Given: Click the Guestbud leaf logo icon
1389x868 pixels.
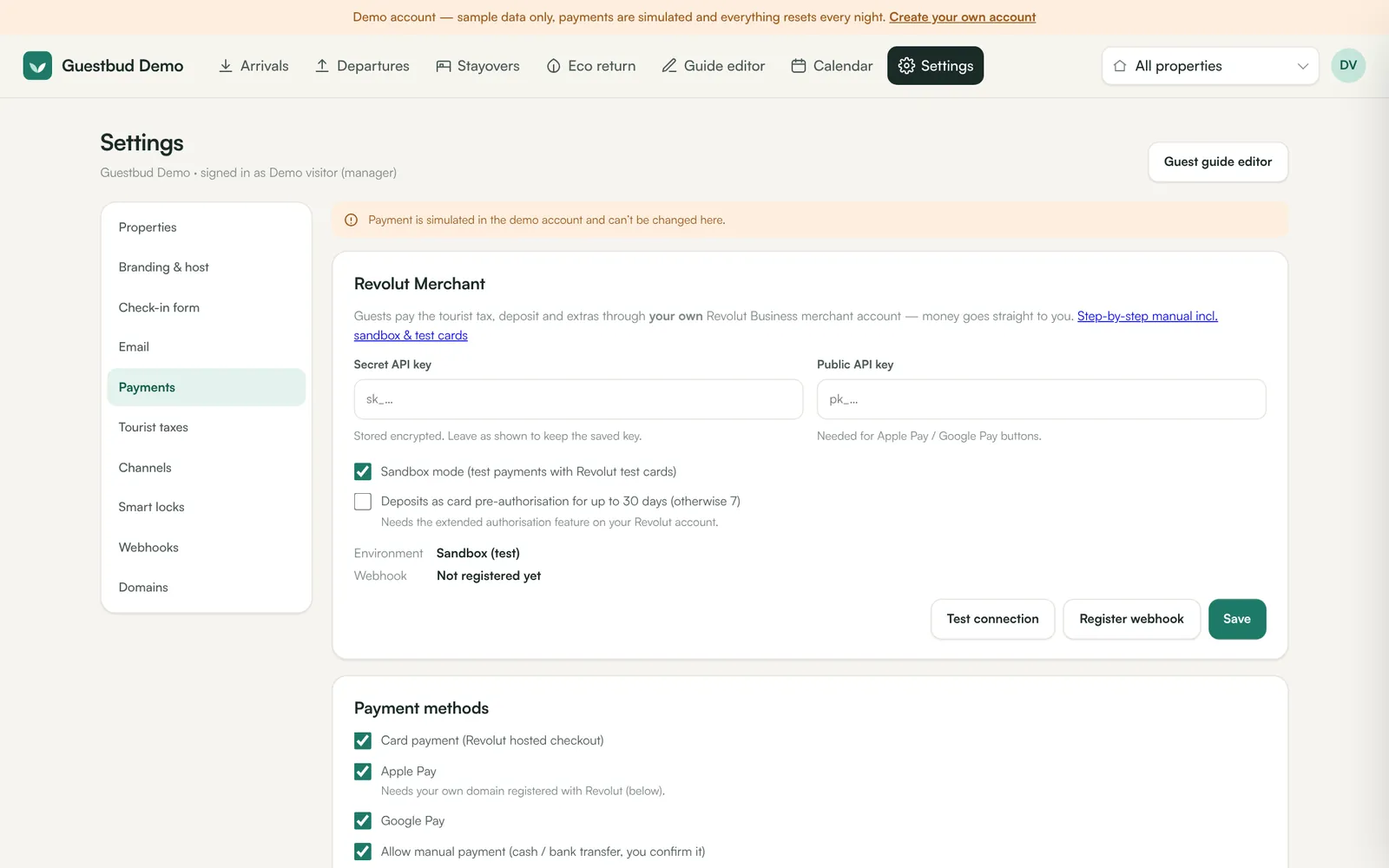Looking at the screenshot, I should point(37,66).
